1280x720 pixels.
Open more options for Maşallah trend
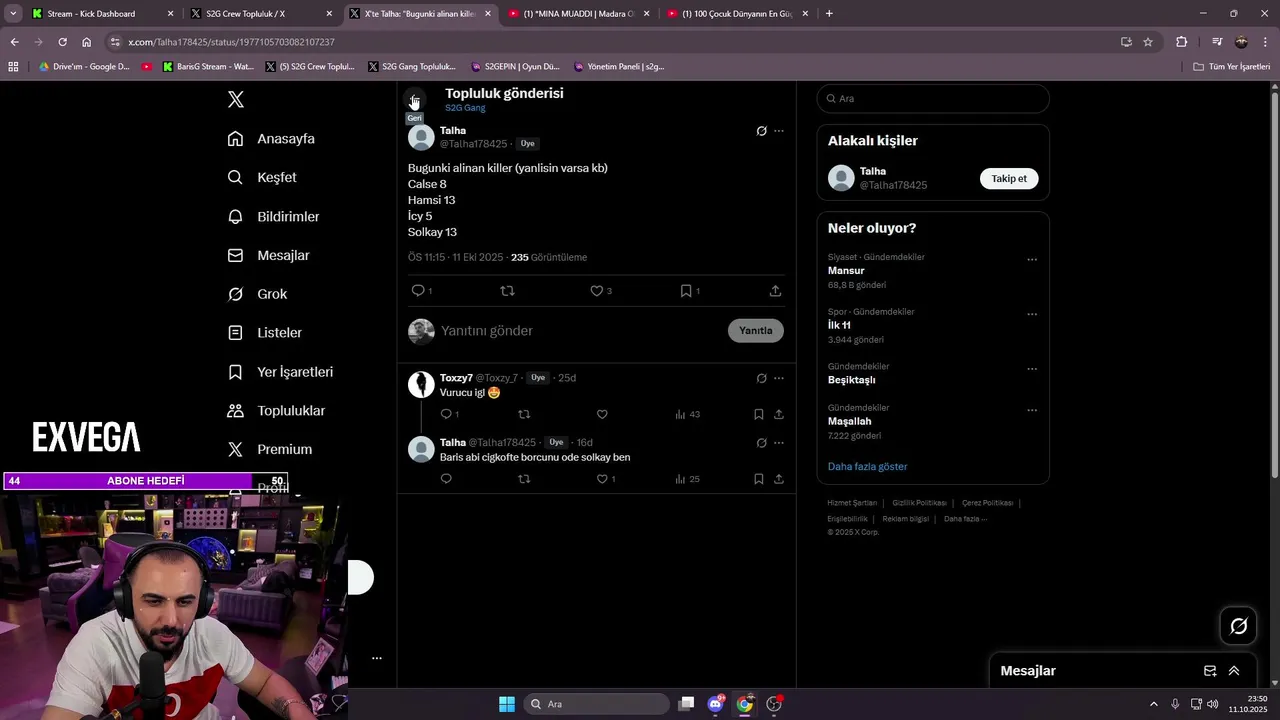[x=1032, y=410]
